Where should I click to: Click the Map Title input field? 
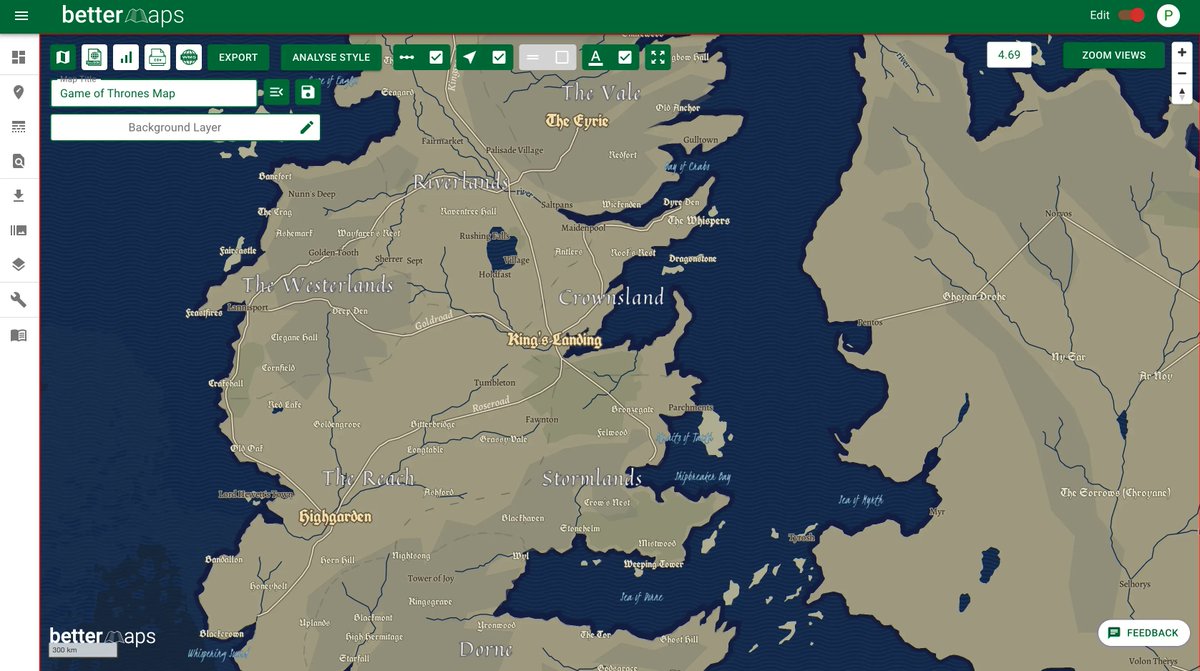[154, 93]
